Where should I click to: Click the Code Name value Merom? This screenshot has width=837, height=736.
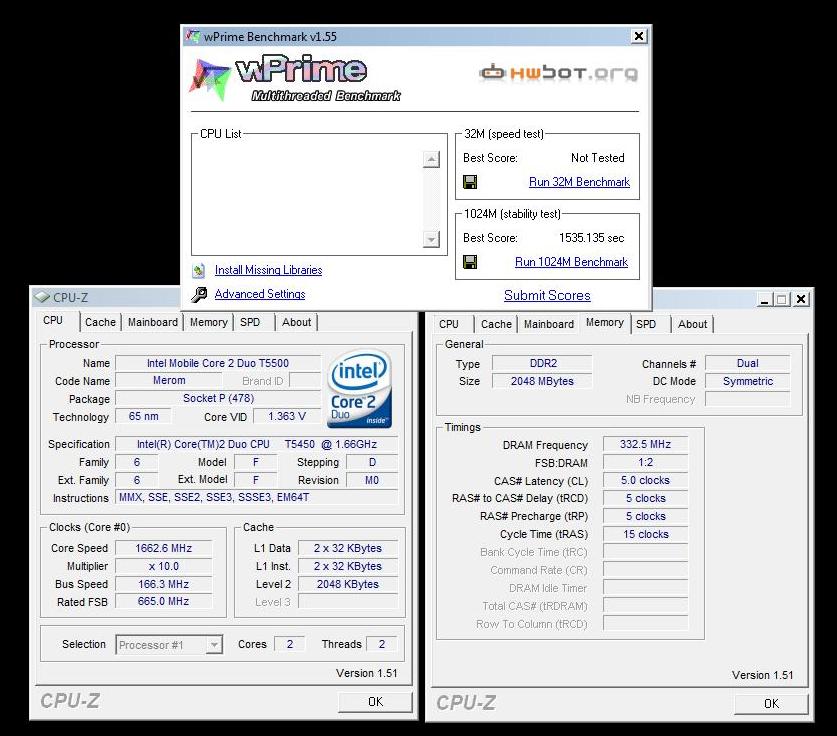(x=169, y=381)
